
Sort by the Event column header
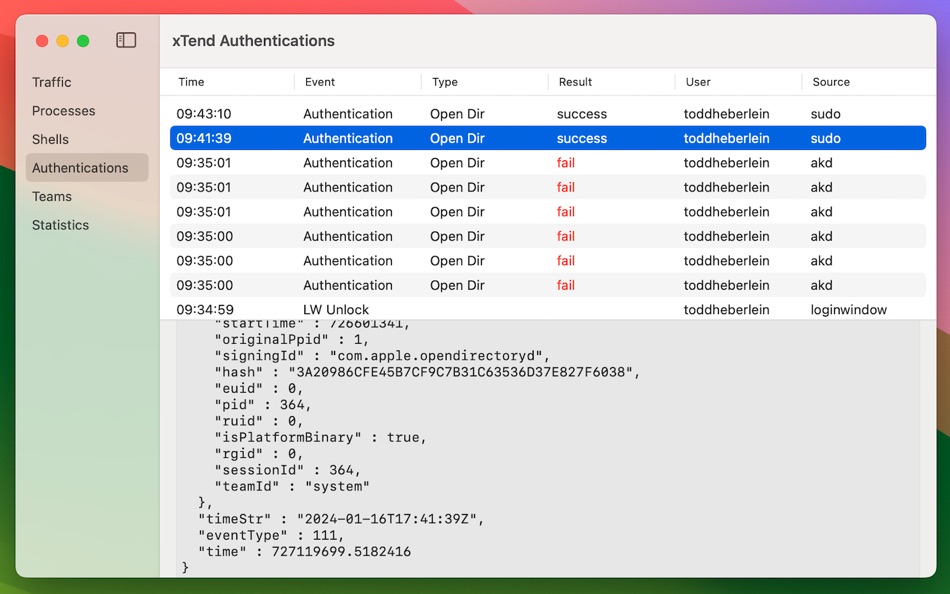[x=322, y=82]
